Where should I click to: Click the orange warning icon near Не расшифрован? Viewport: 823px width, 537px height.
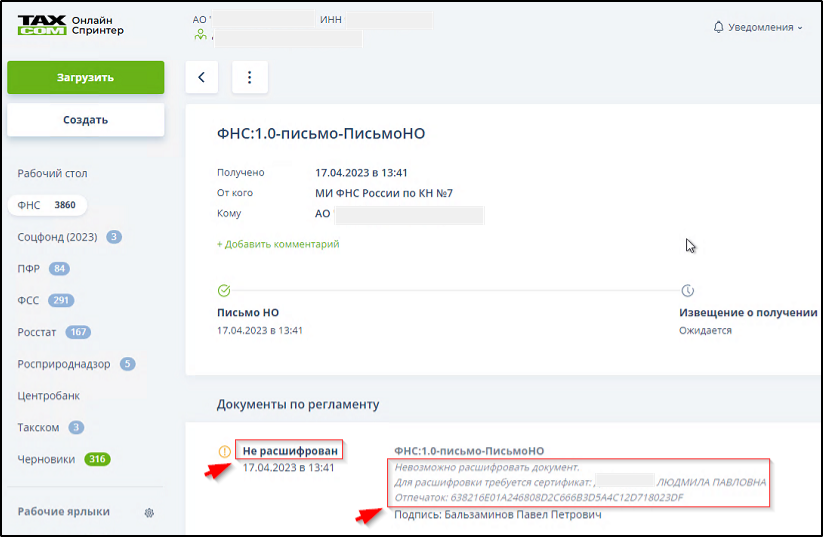tap(225, 451)
